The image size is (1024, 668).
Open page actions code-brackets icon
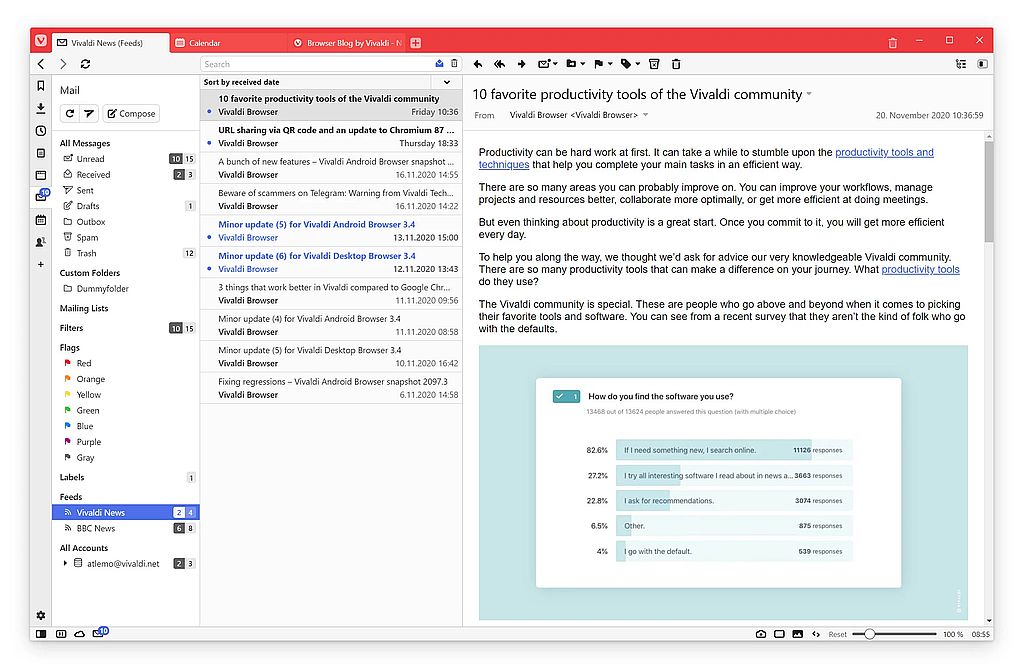coord(816,634)
